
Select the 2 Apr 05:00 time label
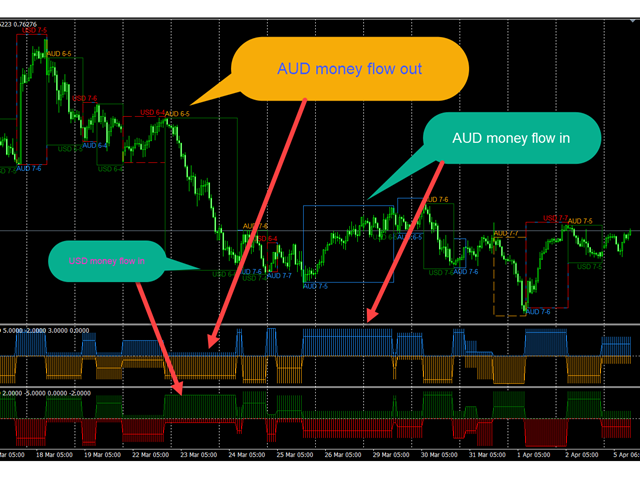pos(582,455)
